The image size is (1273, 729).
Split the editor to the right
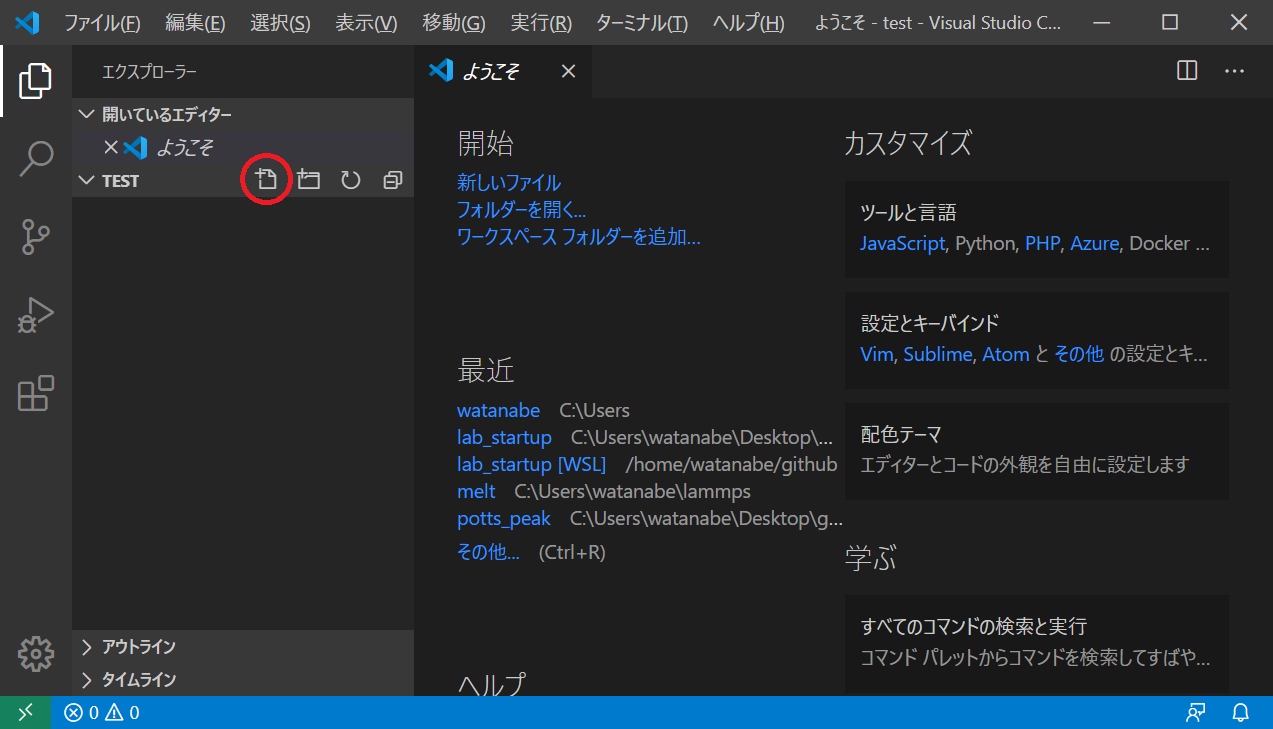point(1187,71)
